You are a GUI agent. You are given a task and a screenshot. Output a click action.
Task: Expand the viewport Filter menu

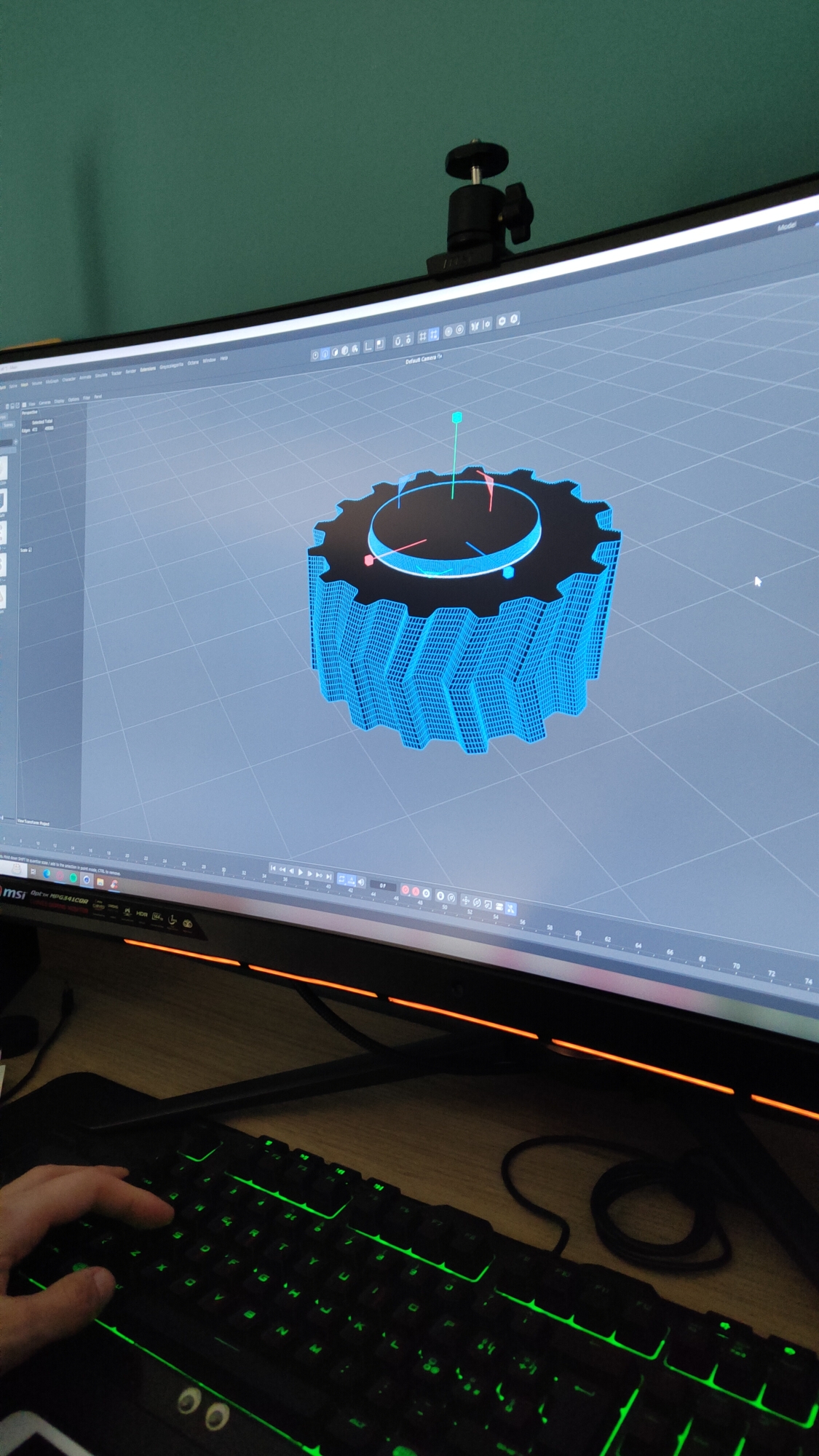pyautogui.click(x=87, y=397)
